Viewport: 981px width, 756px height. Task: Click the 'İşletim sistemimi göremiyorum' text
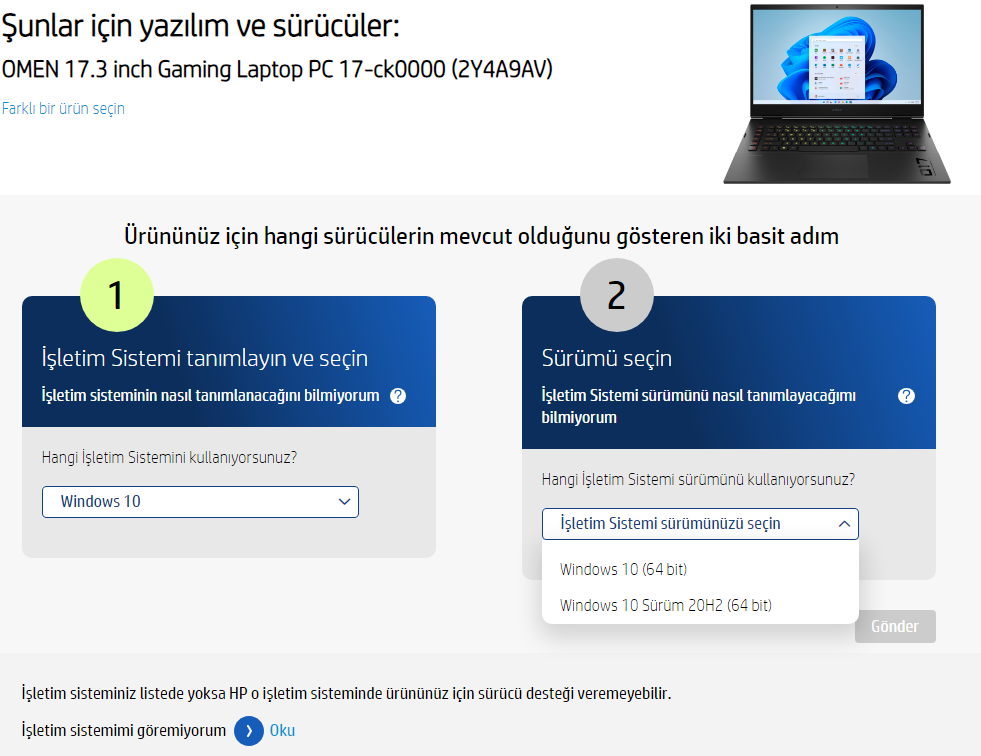pyautogui.click(x=124, y=730)
